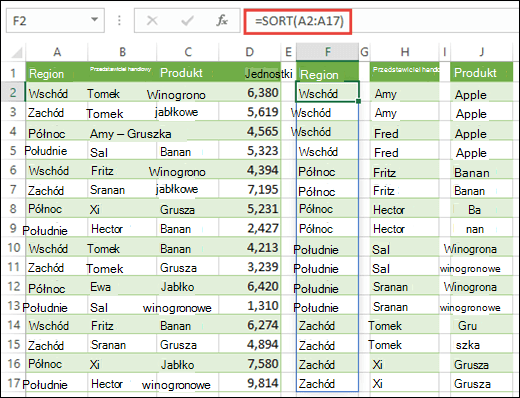Click the 'Amy – Gruszka' cell

pyautogui.click(x=130, y=134)
